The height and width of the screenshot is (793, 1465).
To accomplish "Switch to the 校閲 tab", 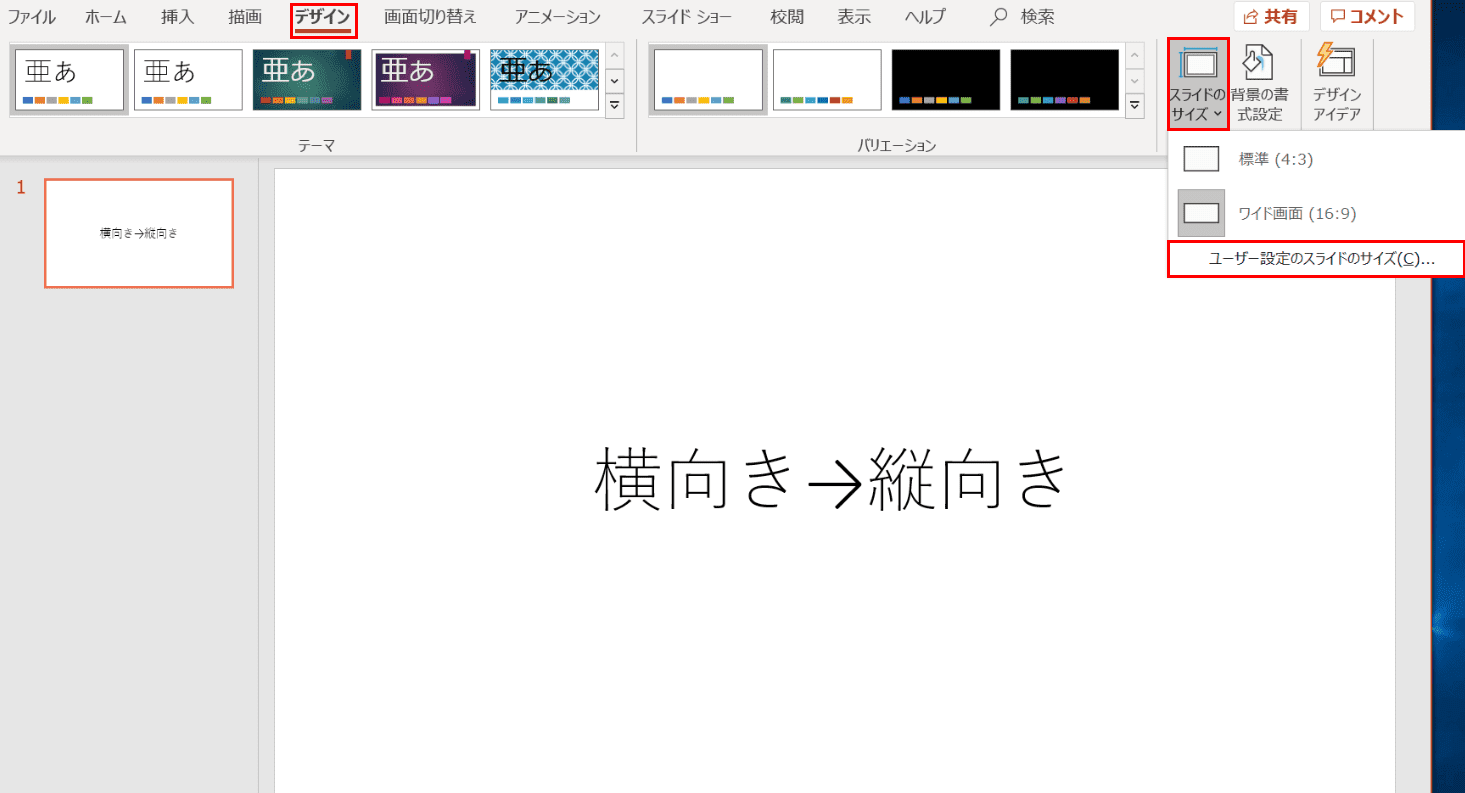I will pyautogui.click(x=787, y=17).
